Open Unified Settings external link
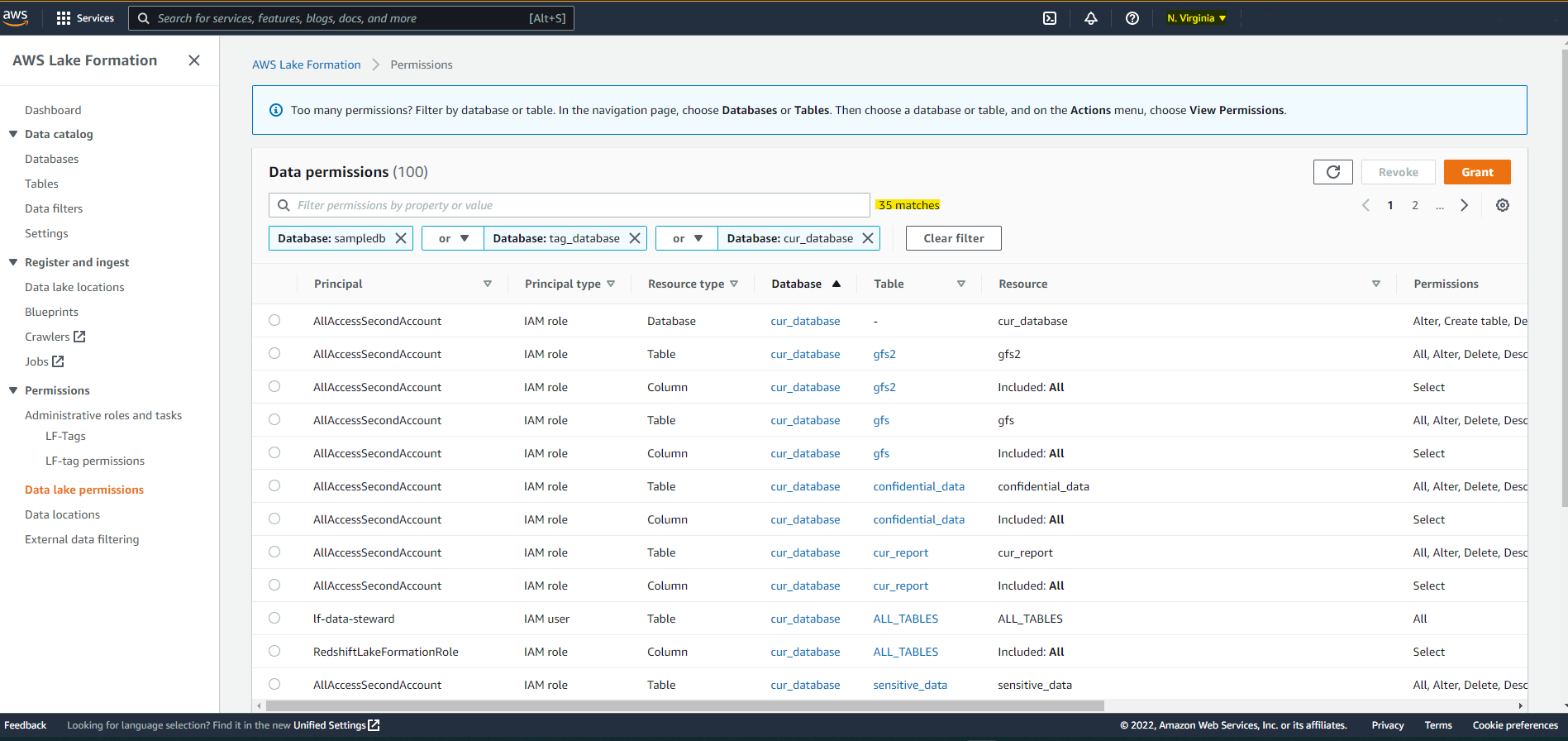 336,725
